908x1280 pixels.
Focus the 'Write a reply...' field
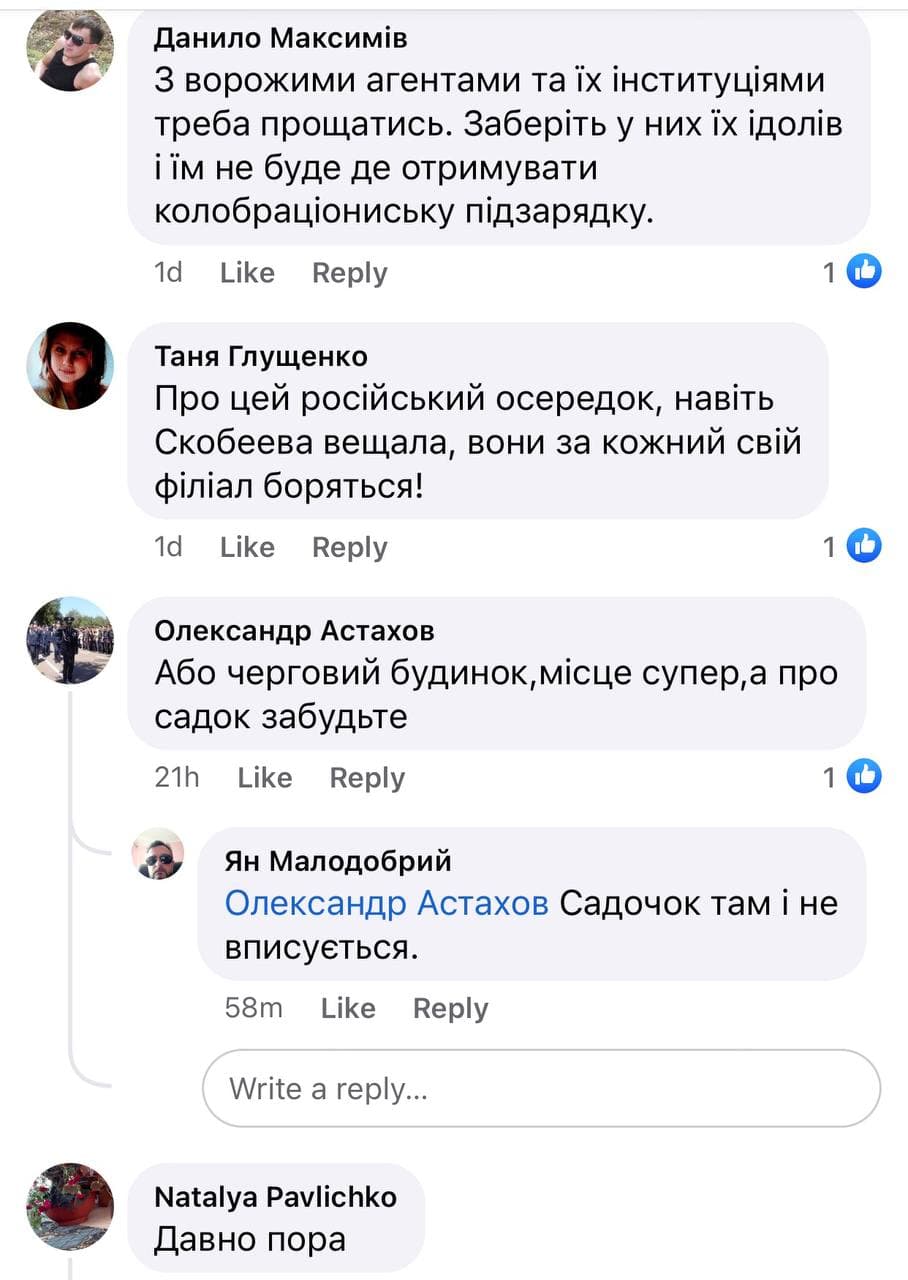point(541,1088)
